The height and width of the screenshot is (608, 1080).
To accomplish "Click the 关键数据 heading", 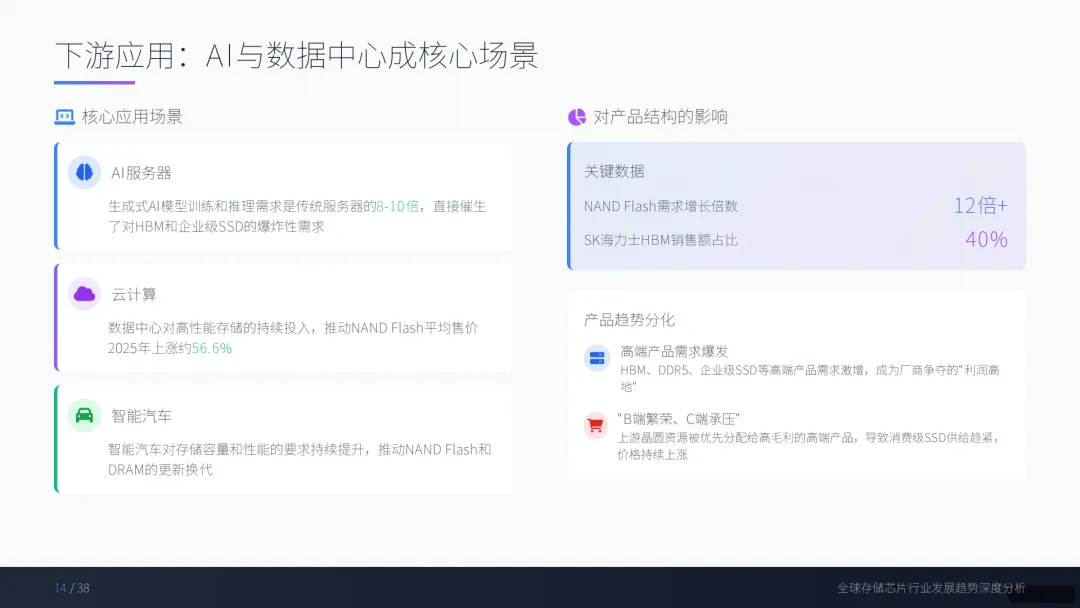I will click(x=614, y=171).
